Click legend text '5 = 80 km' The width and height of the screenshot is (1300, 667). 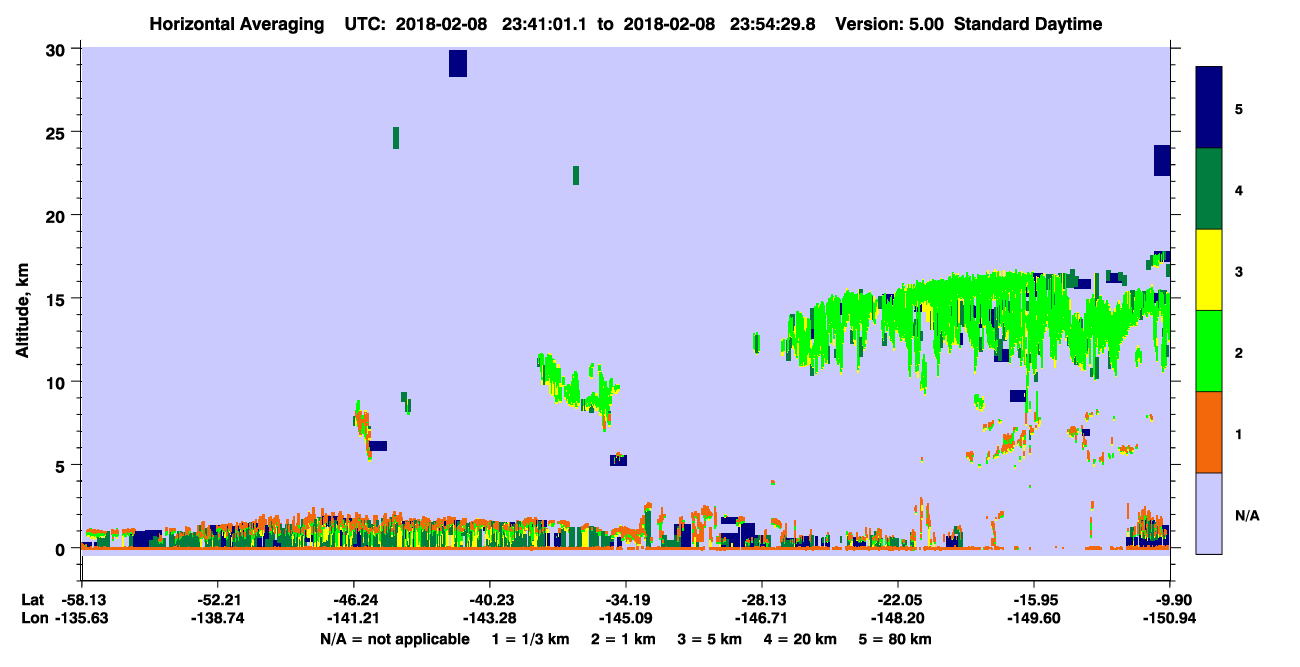pos(896,639)
